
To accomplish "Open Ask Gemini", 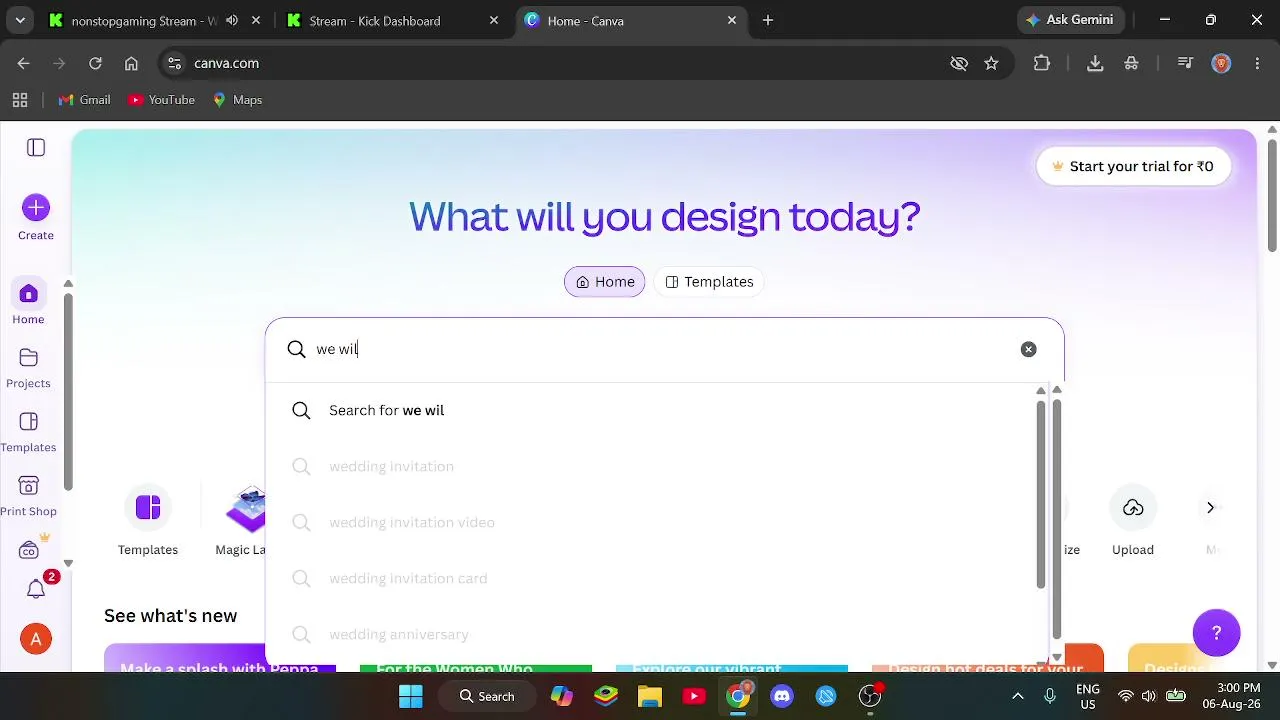I will (x=1071, y=20).
